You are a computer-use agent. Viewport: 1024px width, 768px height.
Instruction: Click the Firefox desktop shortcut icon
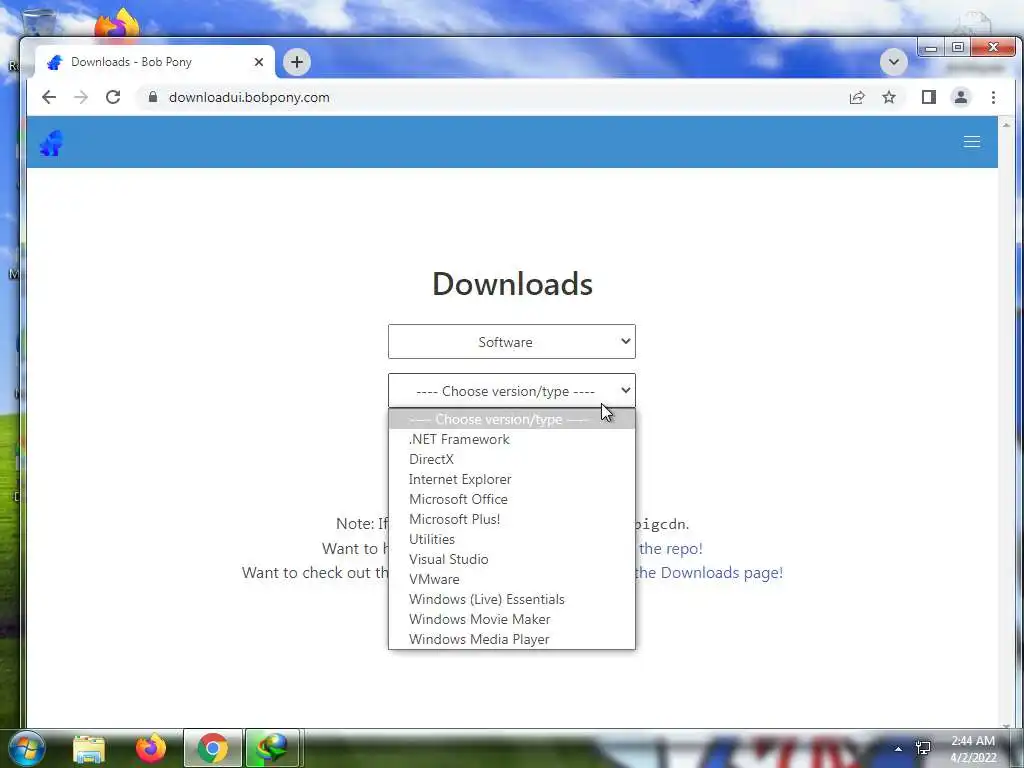118,25
